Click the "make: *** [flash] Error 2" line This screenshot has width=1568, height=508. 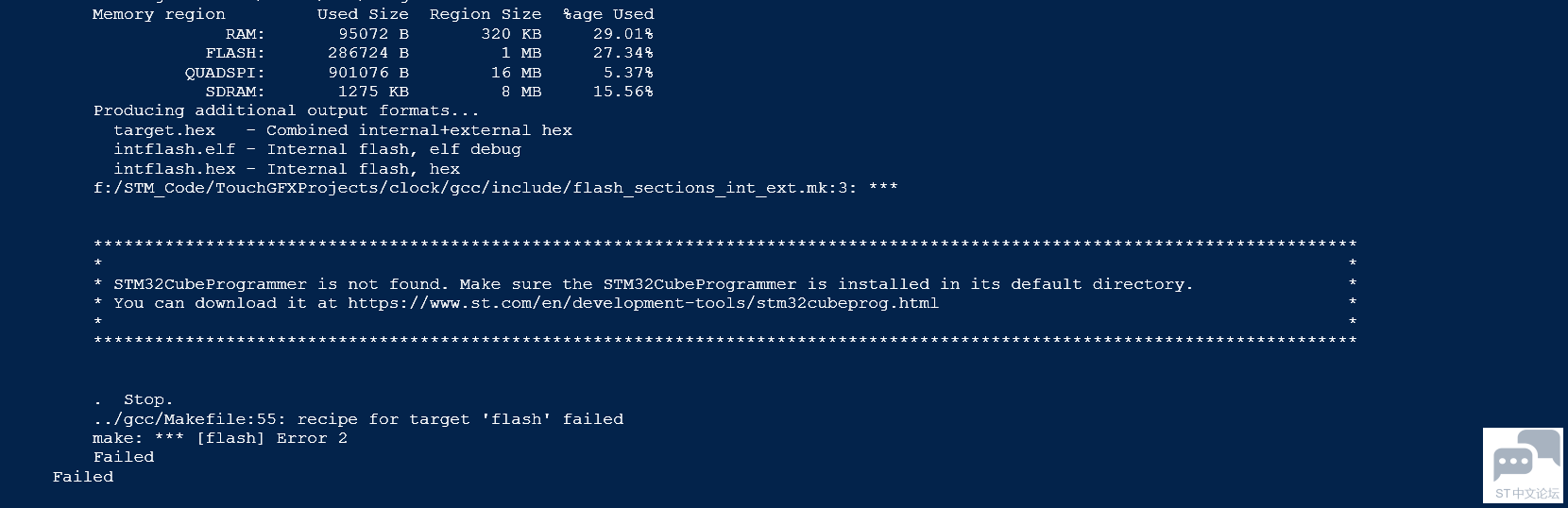coord(219,438)
